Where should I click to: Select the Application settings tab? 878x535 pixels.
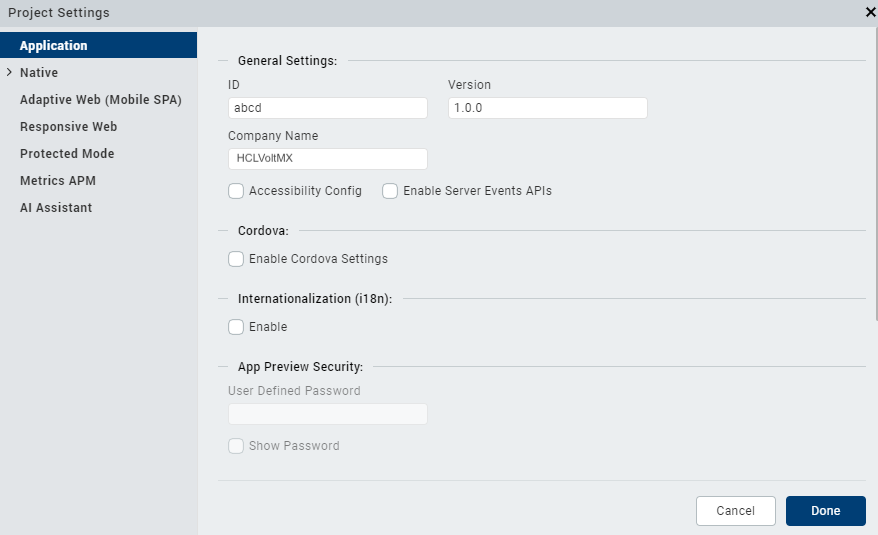tap(54, 46)
